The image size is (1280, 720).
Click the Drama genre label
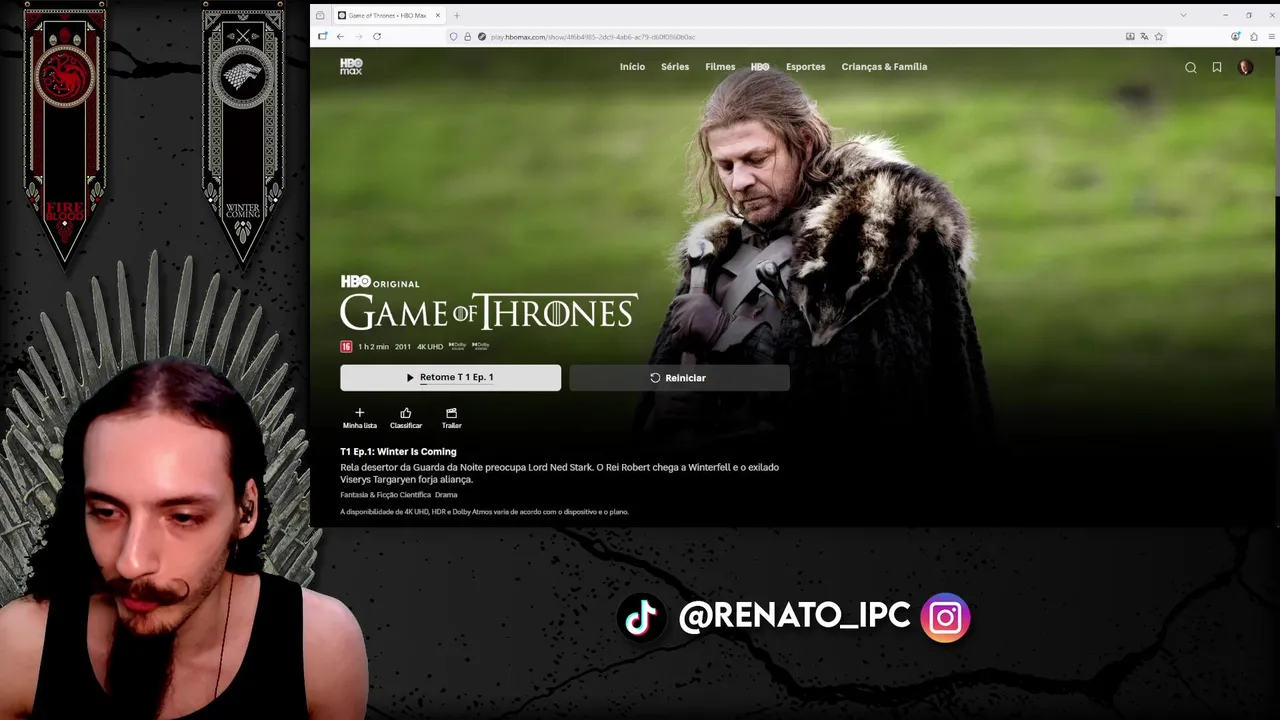(446, 495)
